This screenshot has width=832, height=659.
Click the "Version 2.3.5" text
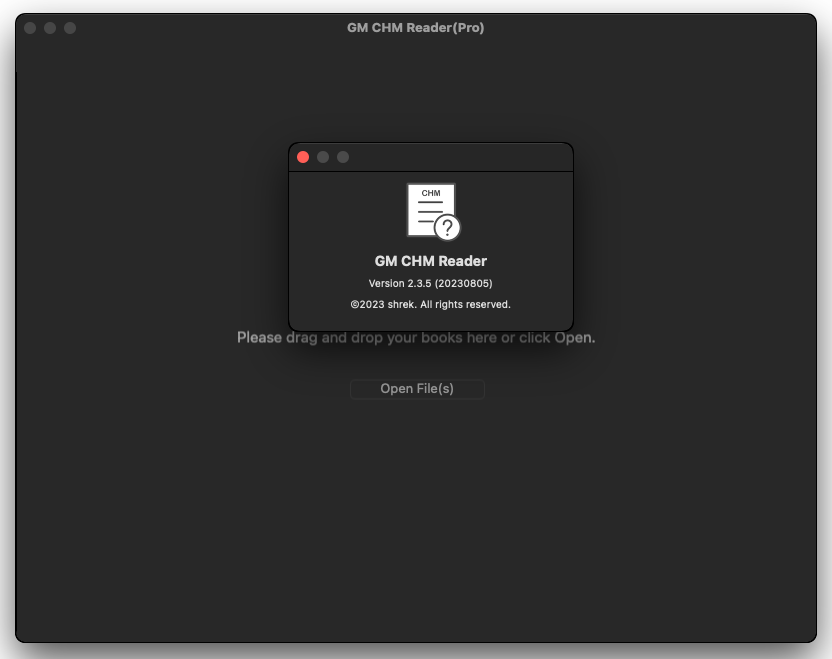[400, 284]
